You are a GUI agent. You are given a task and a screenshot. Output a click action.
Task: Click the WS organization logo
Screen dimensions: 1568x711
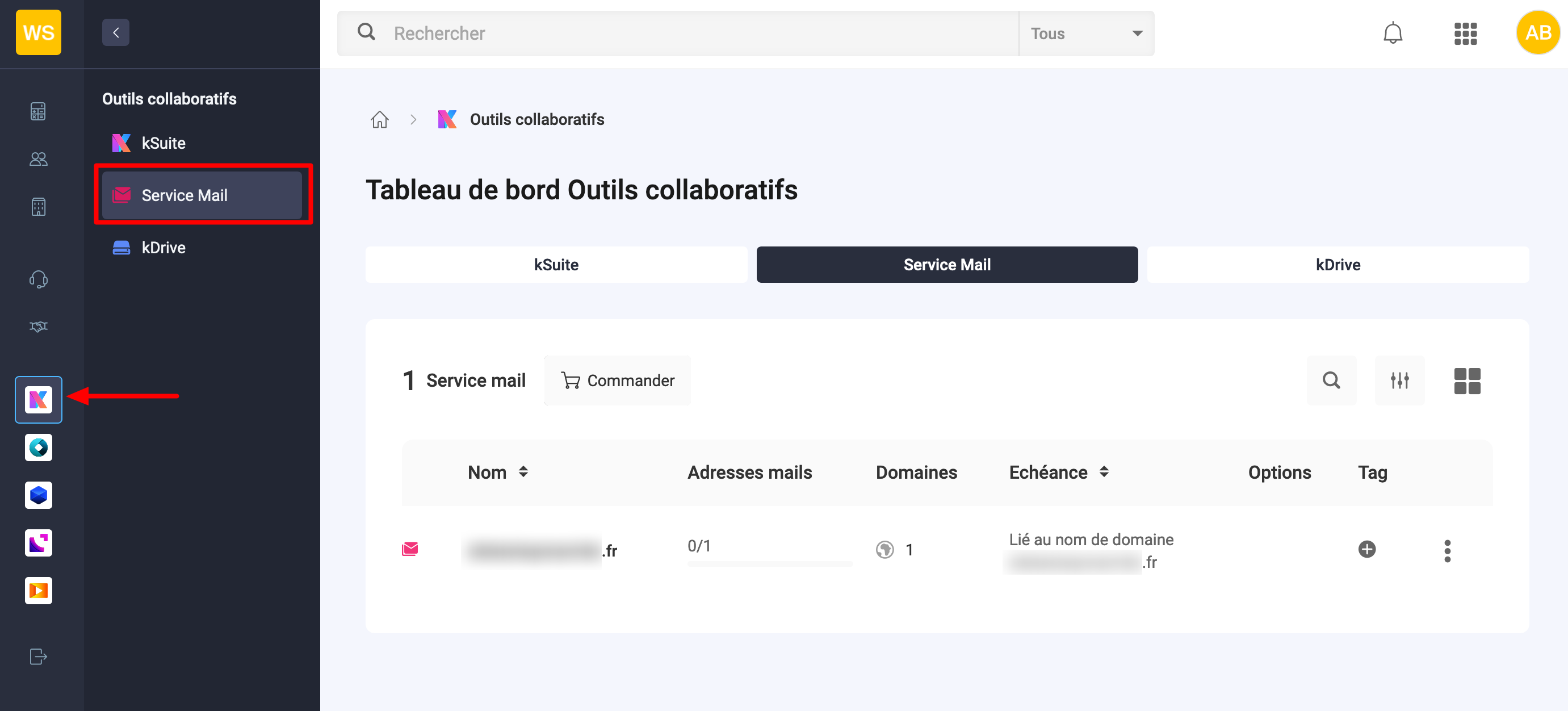point(39,33)
